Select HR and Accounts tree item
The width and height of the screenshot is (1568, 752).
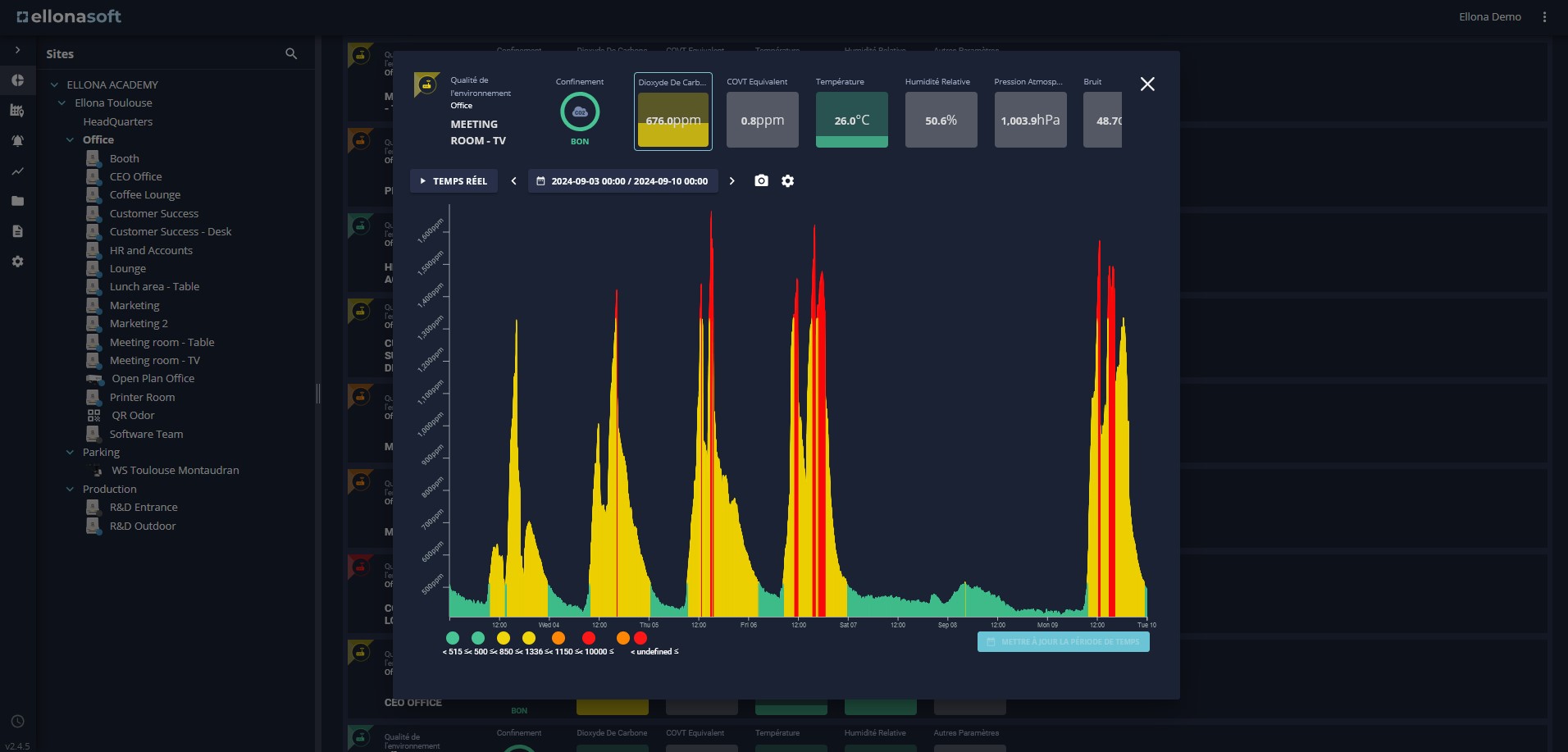pos(151,250)
